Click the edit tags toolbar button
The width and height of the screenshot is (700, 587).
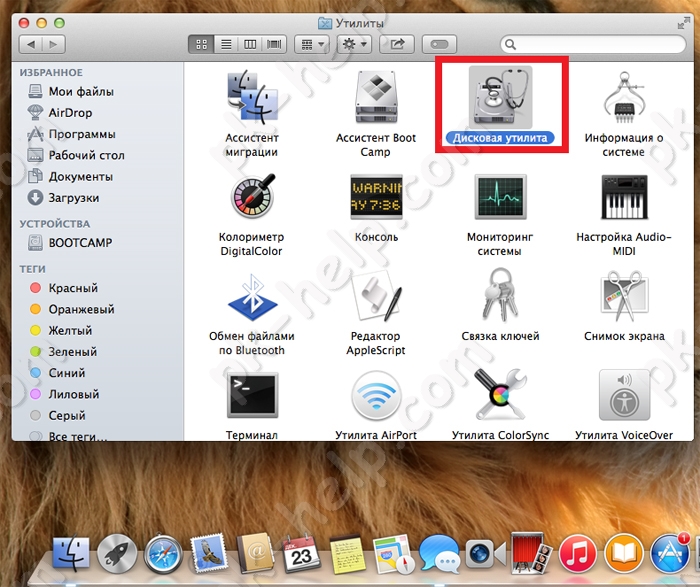pyautogui.click(x=439, y=44)
